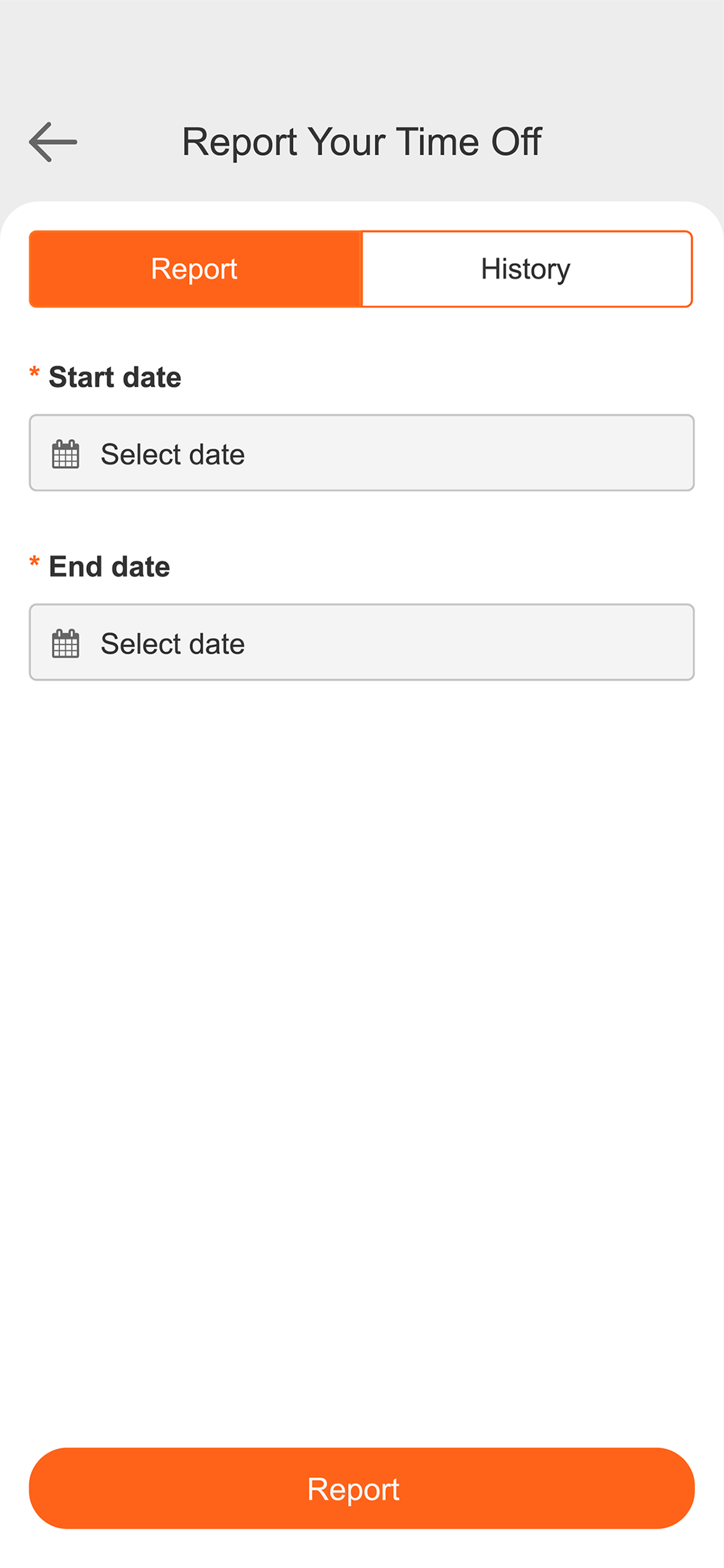
Task: Tap the orange asterisk beside End date
Action: 34,561
